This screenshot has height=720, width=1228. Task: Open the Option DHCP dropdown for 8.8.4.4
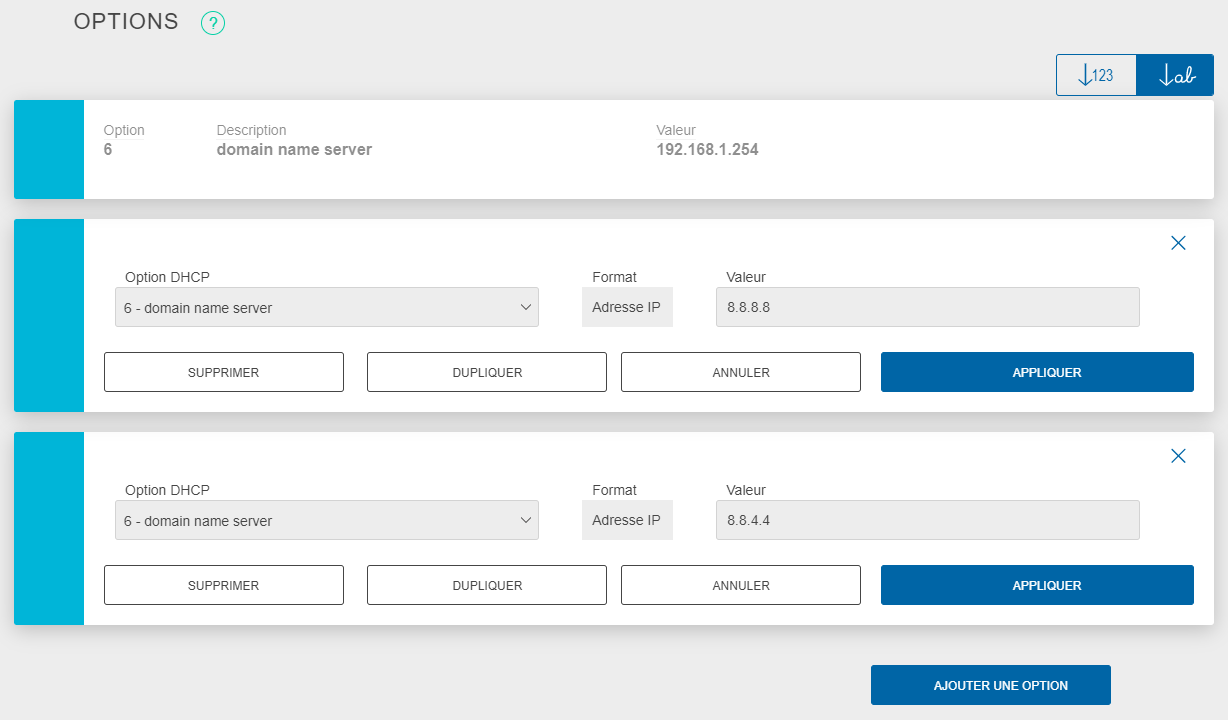(x=327, y=520)
